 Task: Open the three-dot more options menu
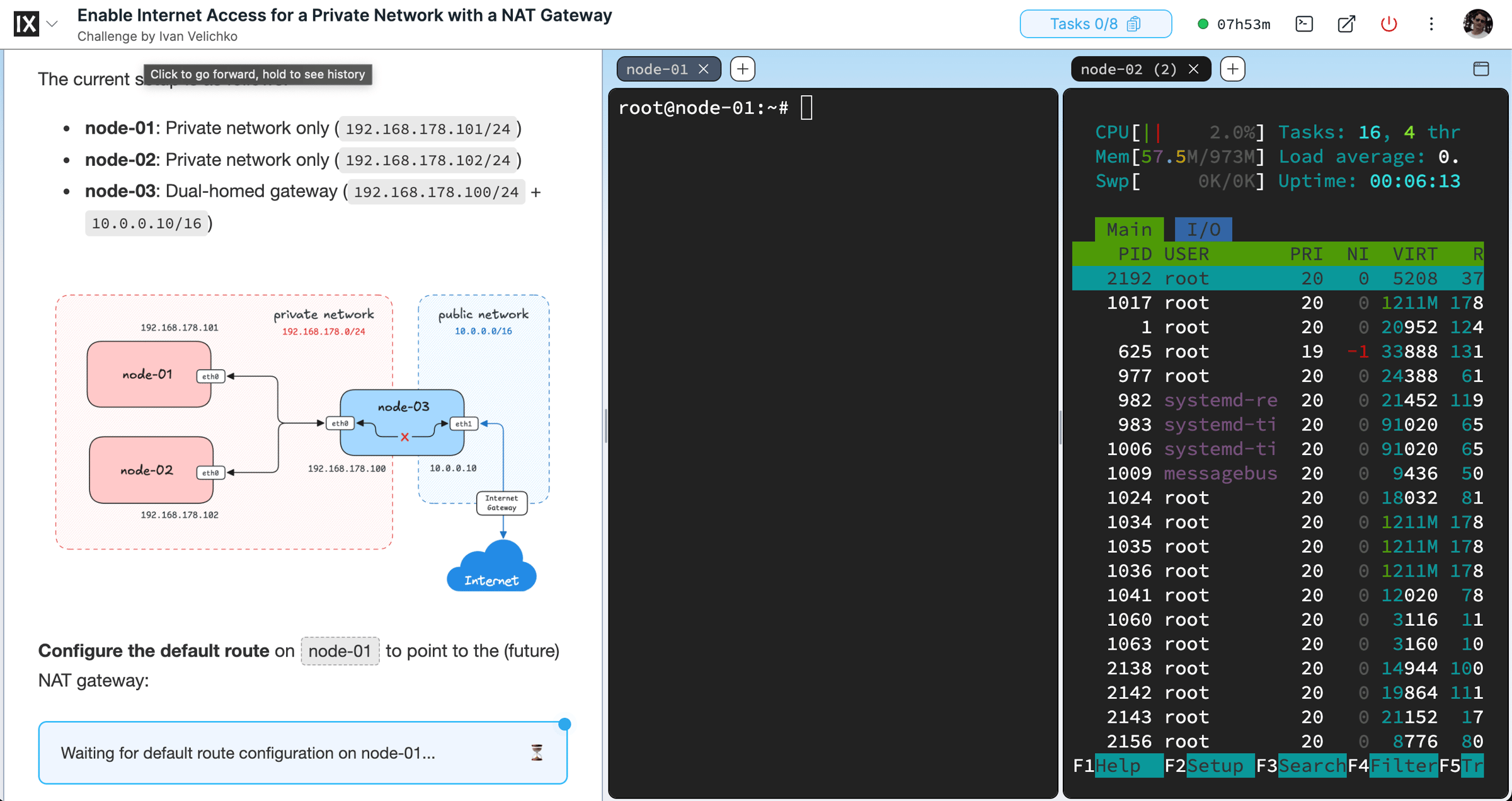(1431, 24)
